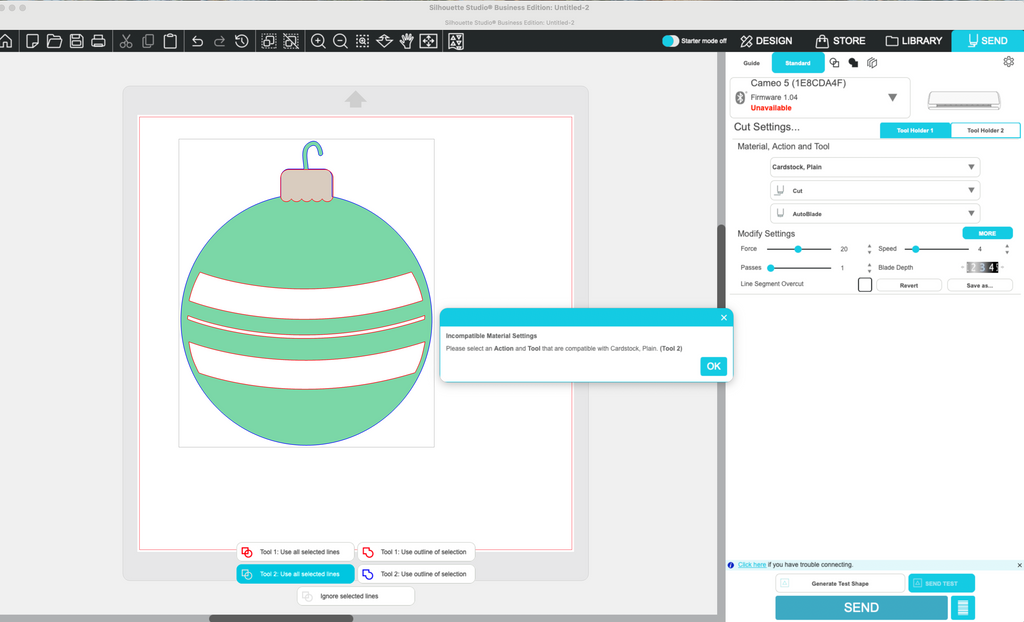Copy the selection
The height and width of the screenshot is (622, 1024).
pyautogui.click(x=148, y=41)
